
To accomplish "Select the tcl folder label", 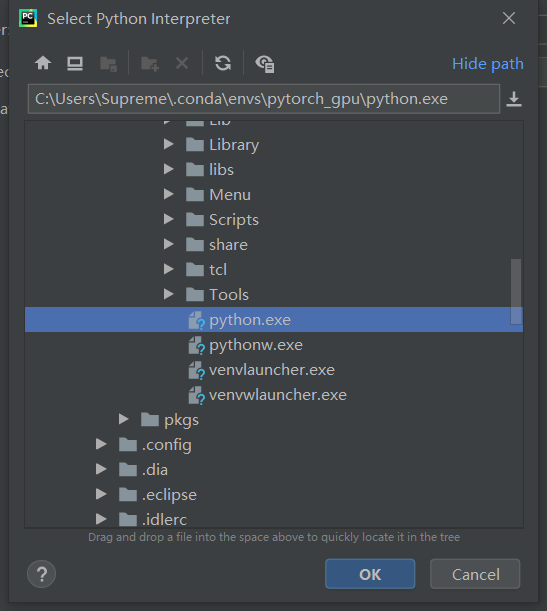I will 218,270.
